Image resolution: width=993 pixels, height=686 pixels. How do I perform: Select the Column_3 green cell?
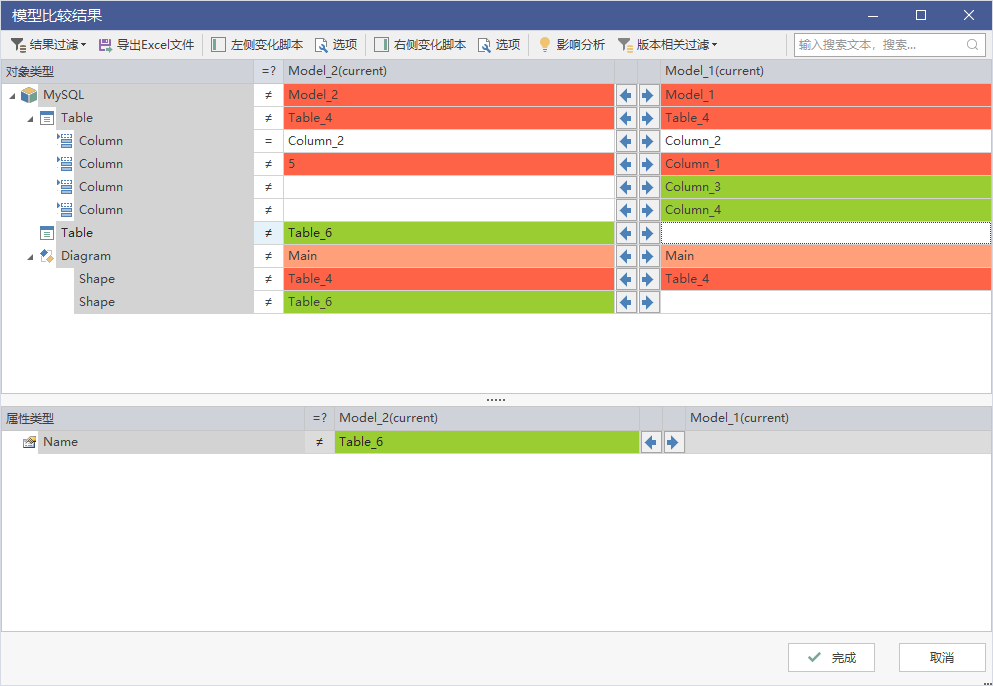tap(826, 187)
